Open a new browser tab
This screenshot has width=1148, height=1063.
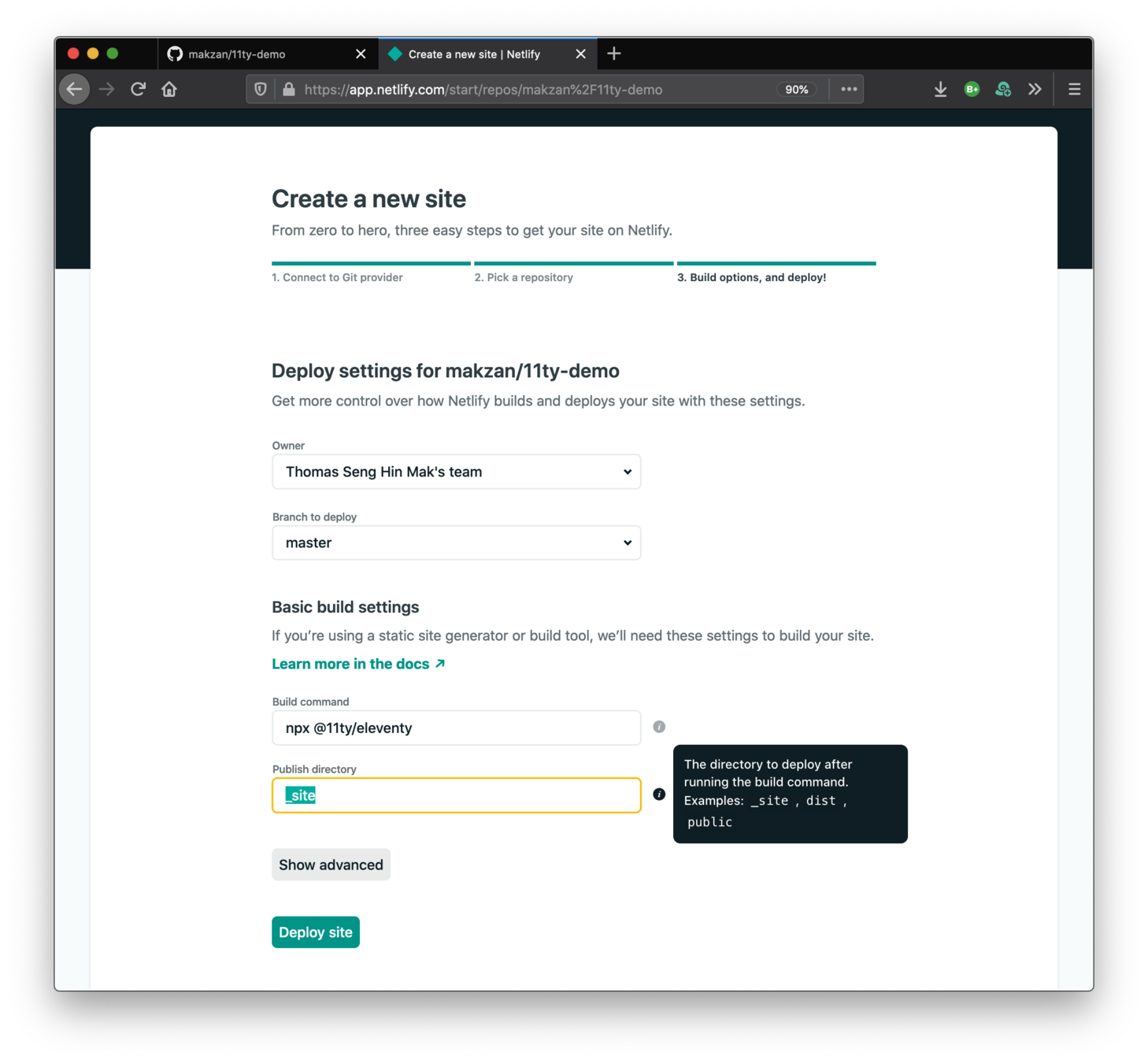pyautogui.click(x=614, y=54)
